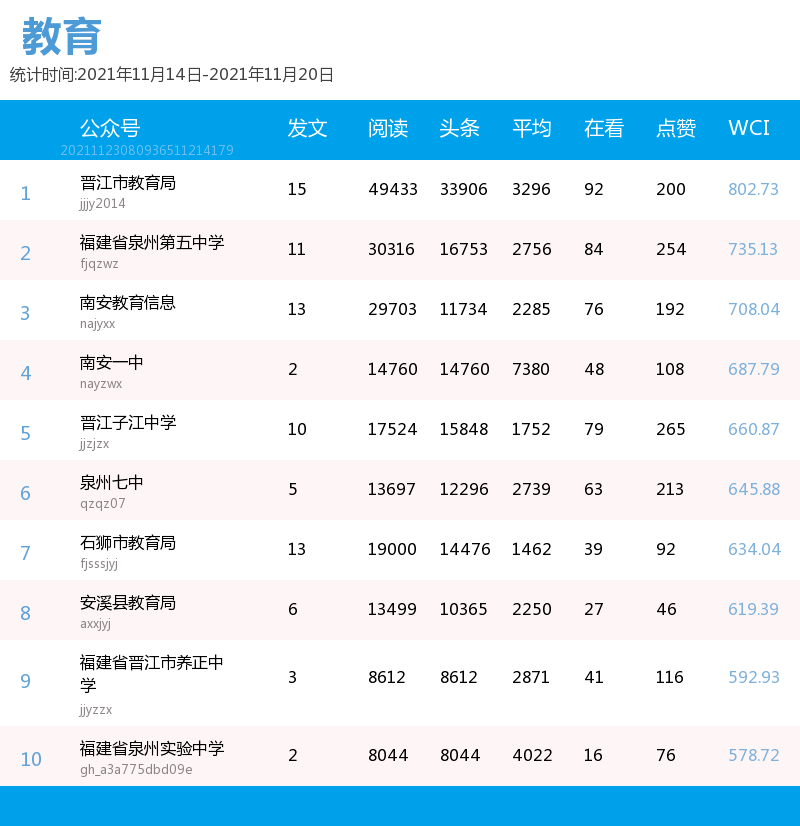Click WCI value 687.79
This screenshot has height=826, width=800.
(754, 369)
